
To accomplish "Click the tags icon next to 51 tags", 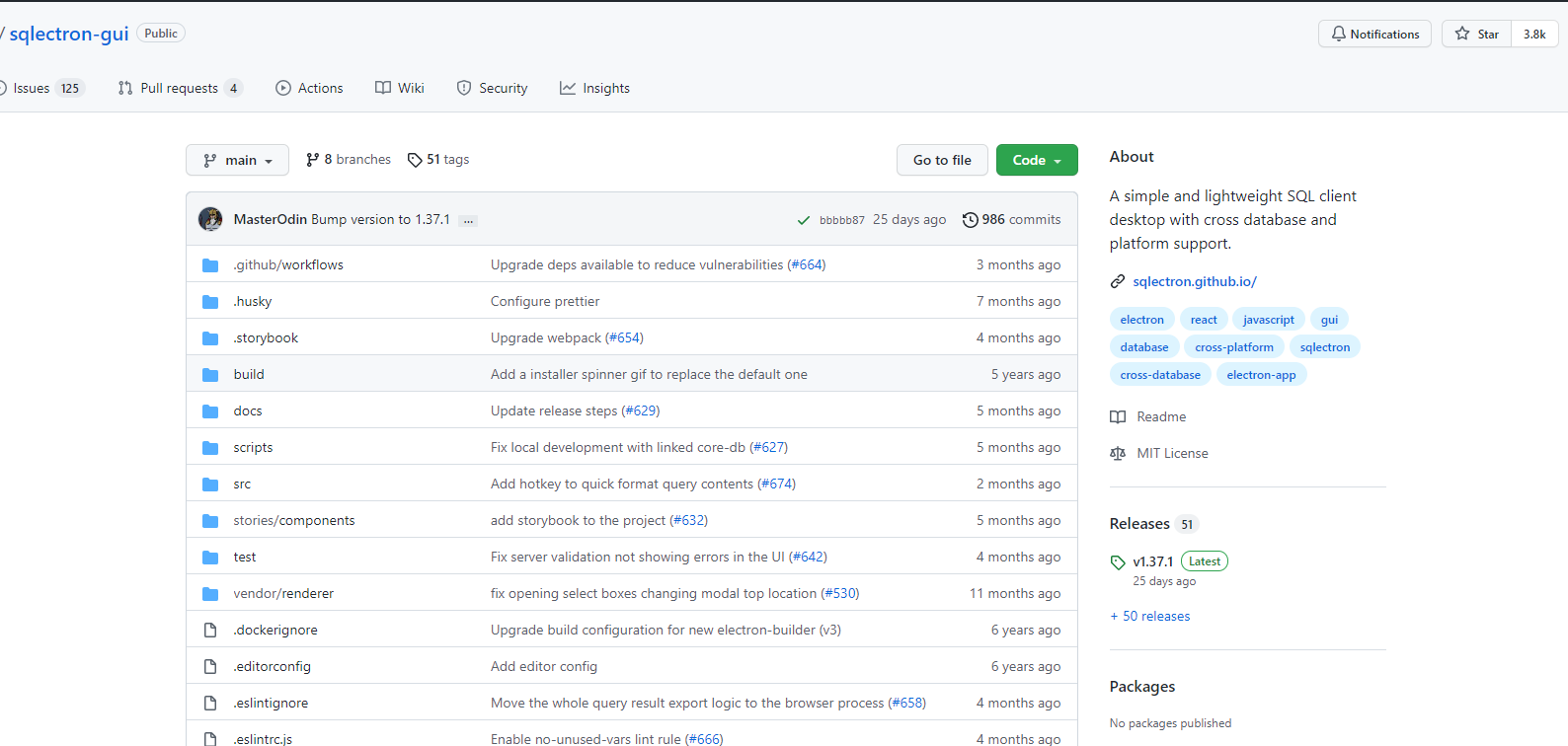I will (415, 160).
